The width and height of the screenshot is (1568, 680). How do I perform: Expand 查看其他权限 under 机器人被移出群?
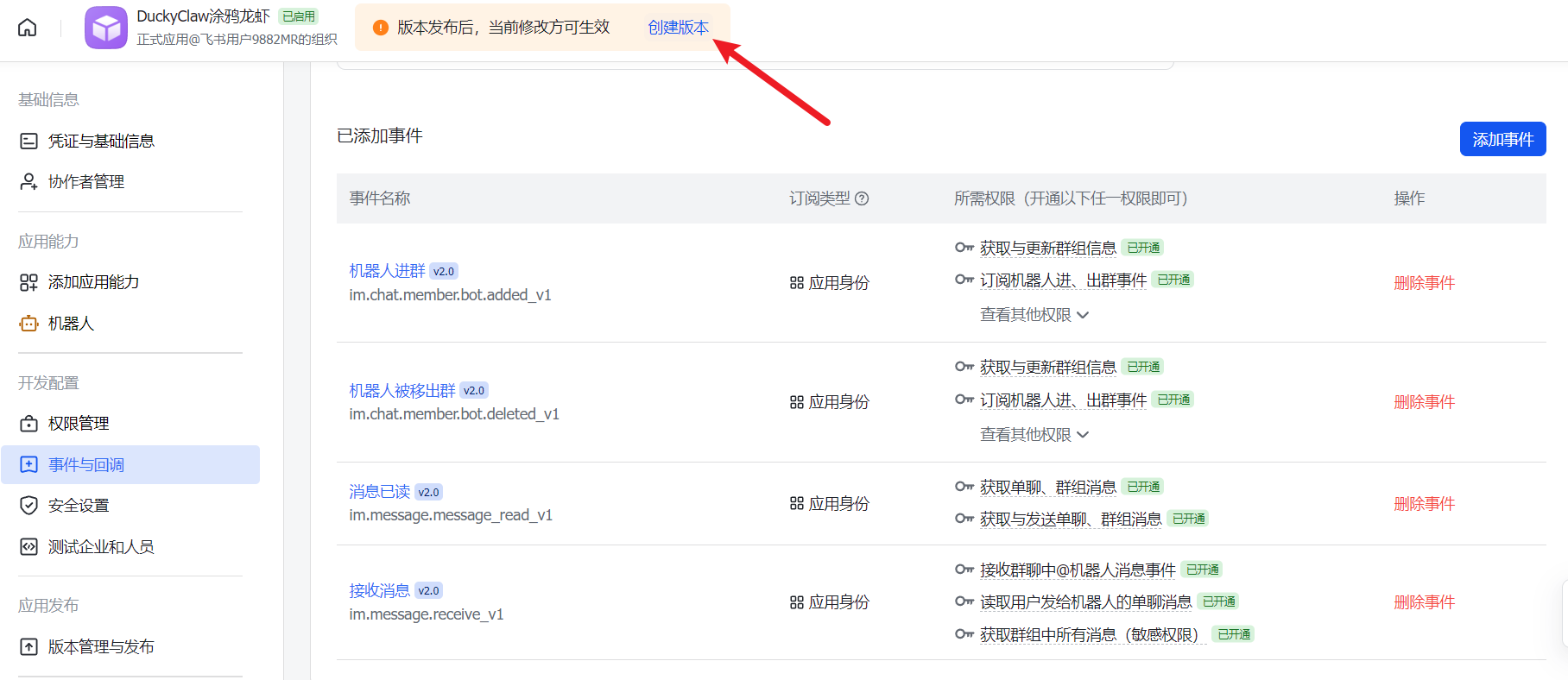click(1034, 435)
